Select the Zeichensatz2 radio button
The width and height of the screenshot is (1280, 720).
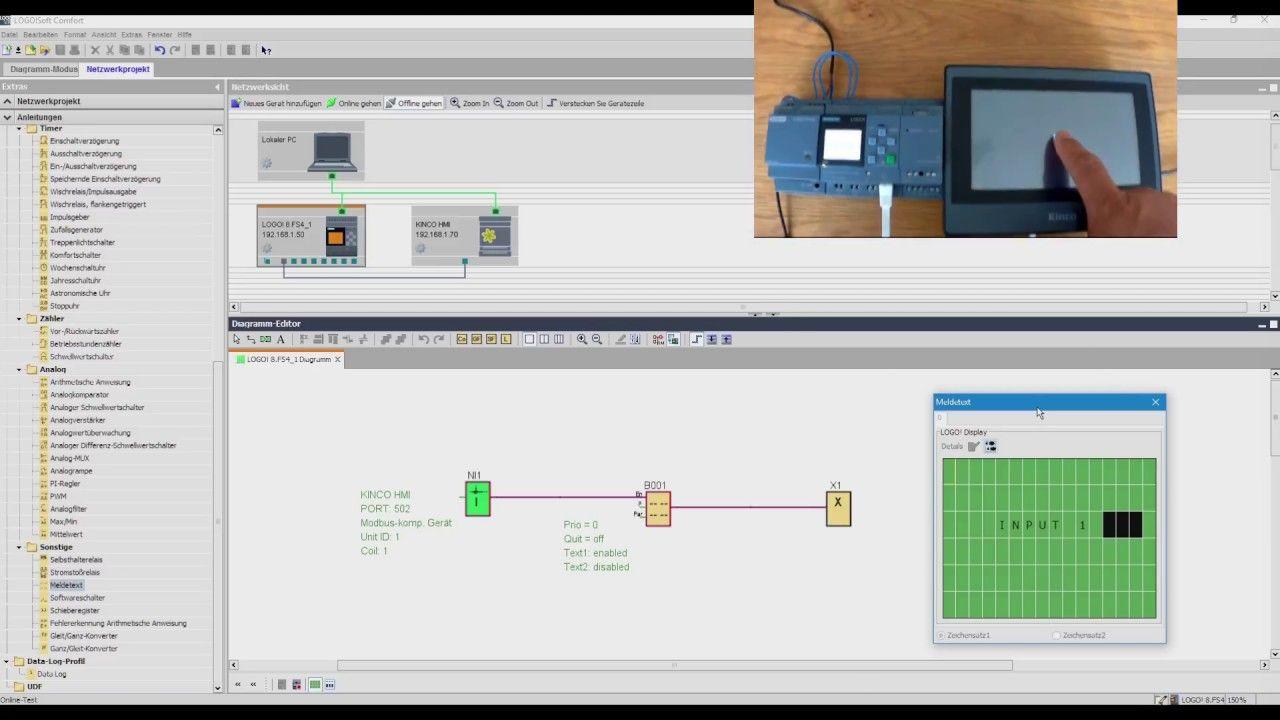[x=1056, y=635]
